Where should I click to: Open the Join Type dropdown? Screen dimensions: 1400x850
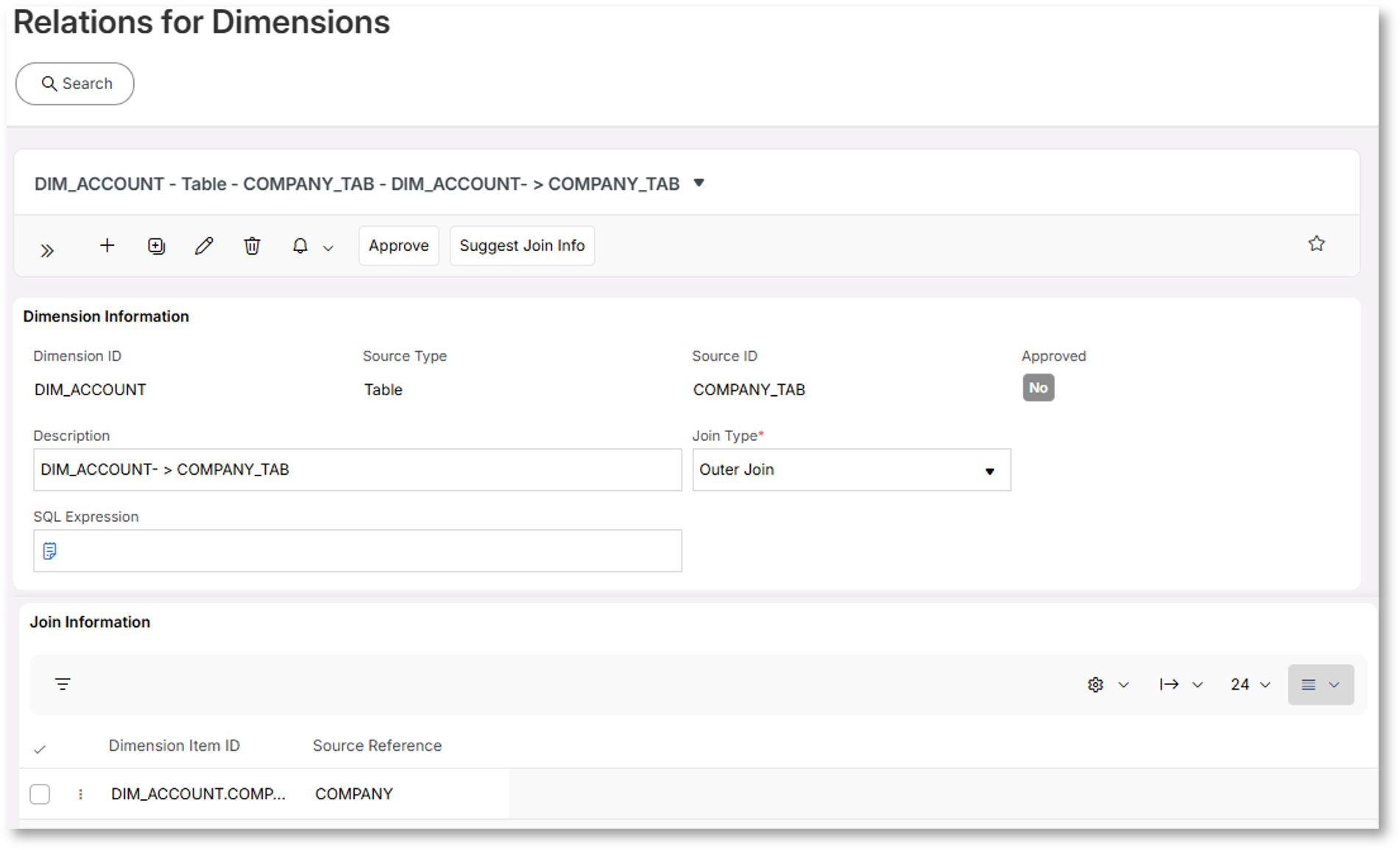tap(852, 470)
